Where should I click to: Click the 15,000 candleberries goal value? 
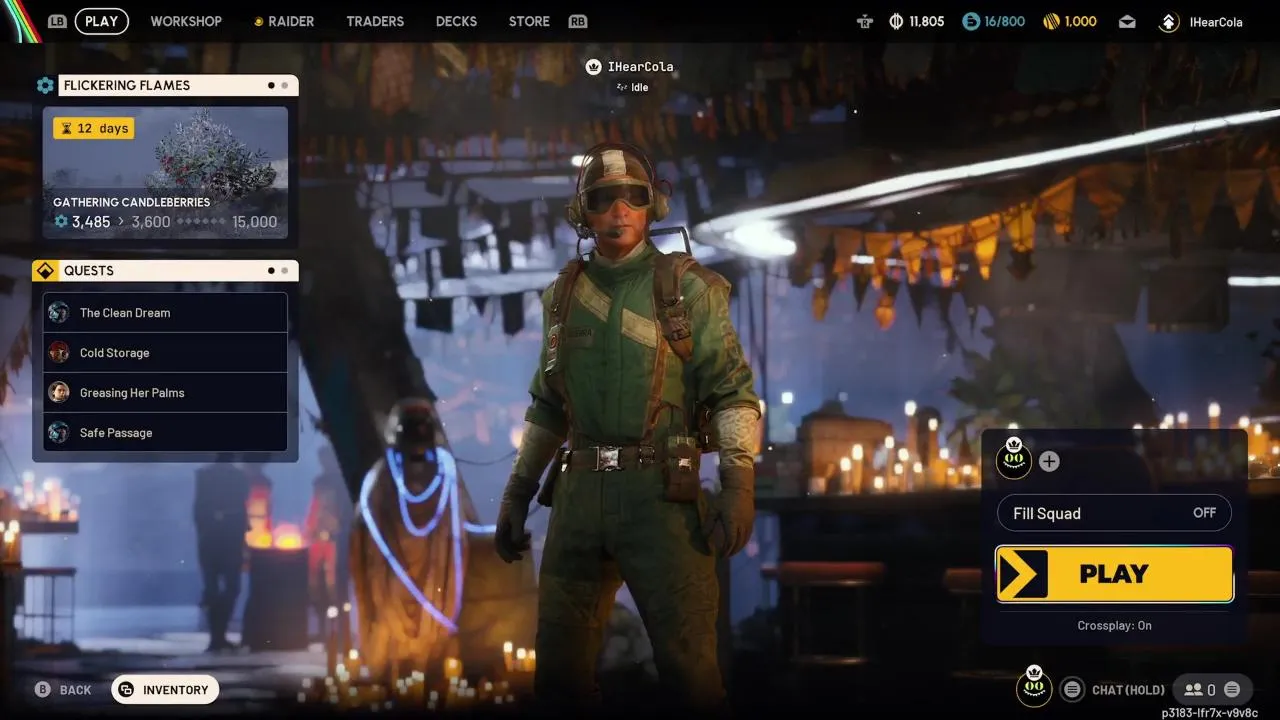(254, 222)
